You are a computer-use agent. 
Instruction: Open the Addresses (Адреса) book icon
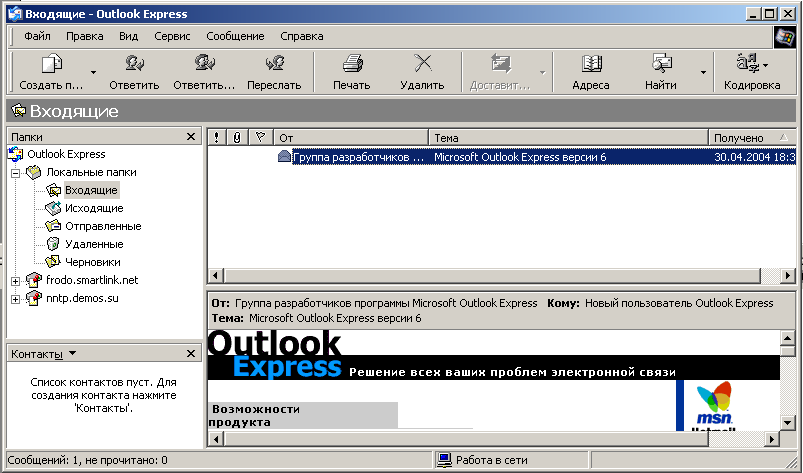591,63
